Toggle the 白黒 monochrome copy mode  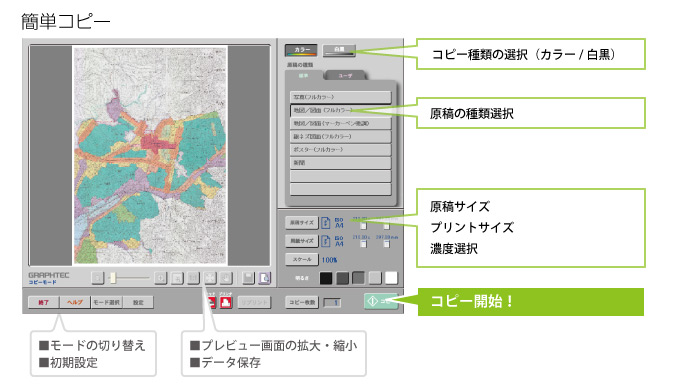(x=339, y=50)
